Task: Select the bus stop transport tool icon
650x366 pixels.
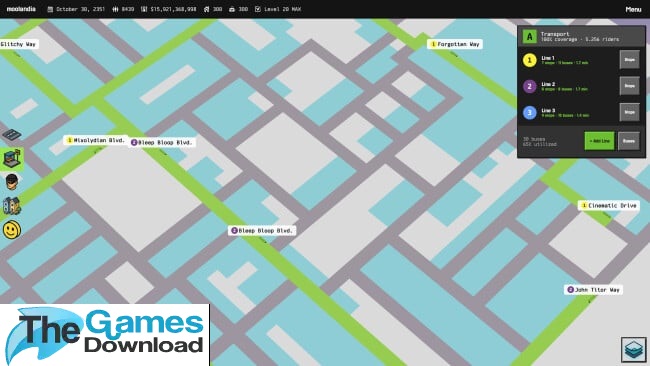Action: pyautogui.click(x=12, y=158)
